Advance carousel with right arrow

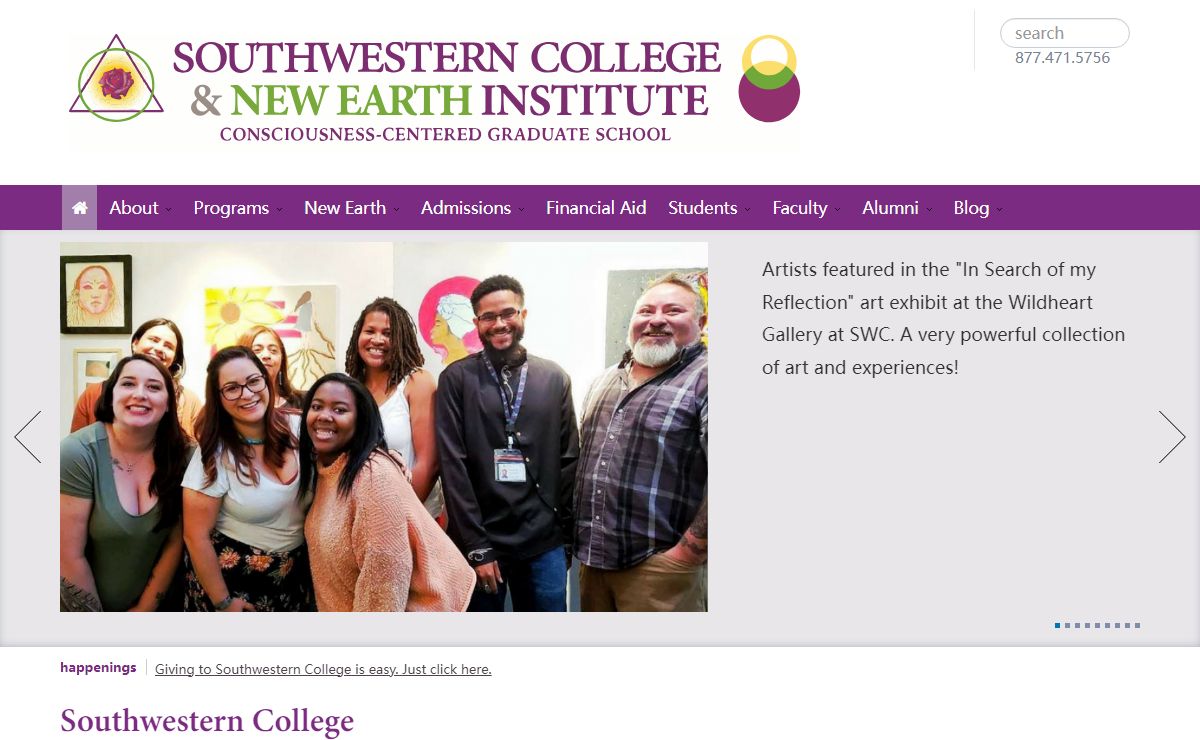(x=1172, y=437)
